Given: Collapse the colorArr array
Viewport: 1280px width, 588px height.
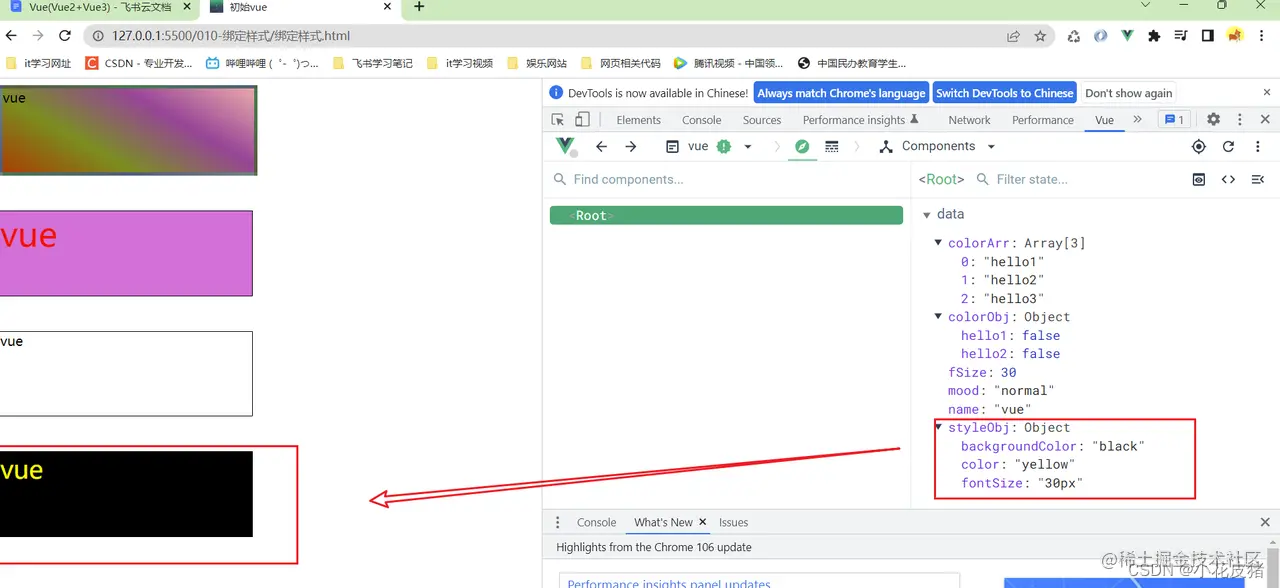Looking at the screenshot, I should click(939, 243).
